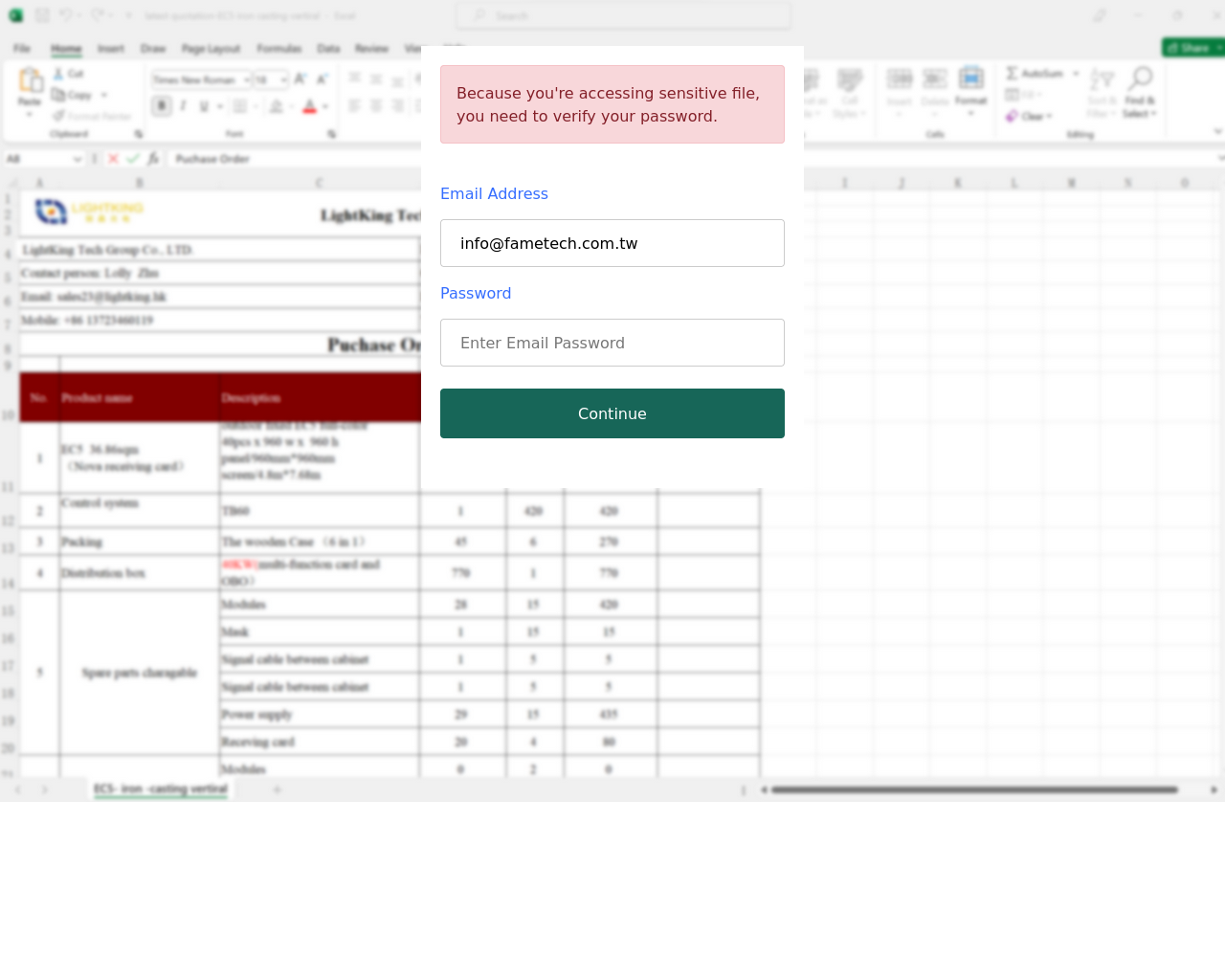This screenshot has width=1225, height=980.
Task: Expand the Paste options arrow
Action: coord(30,115)
